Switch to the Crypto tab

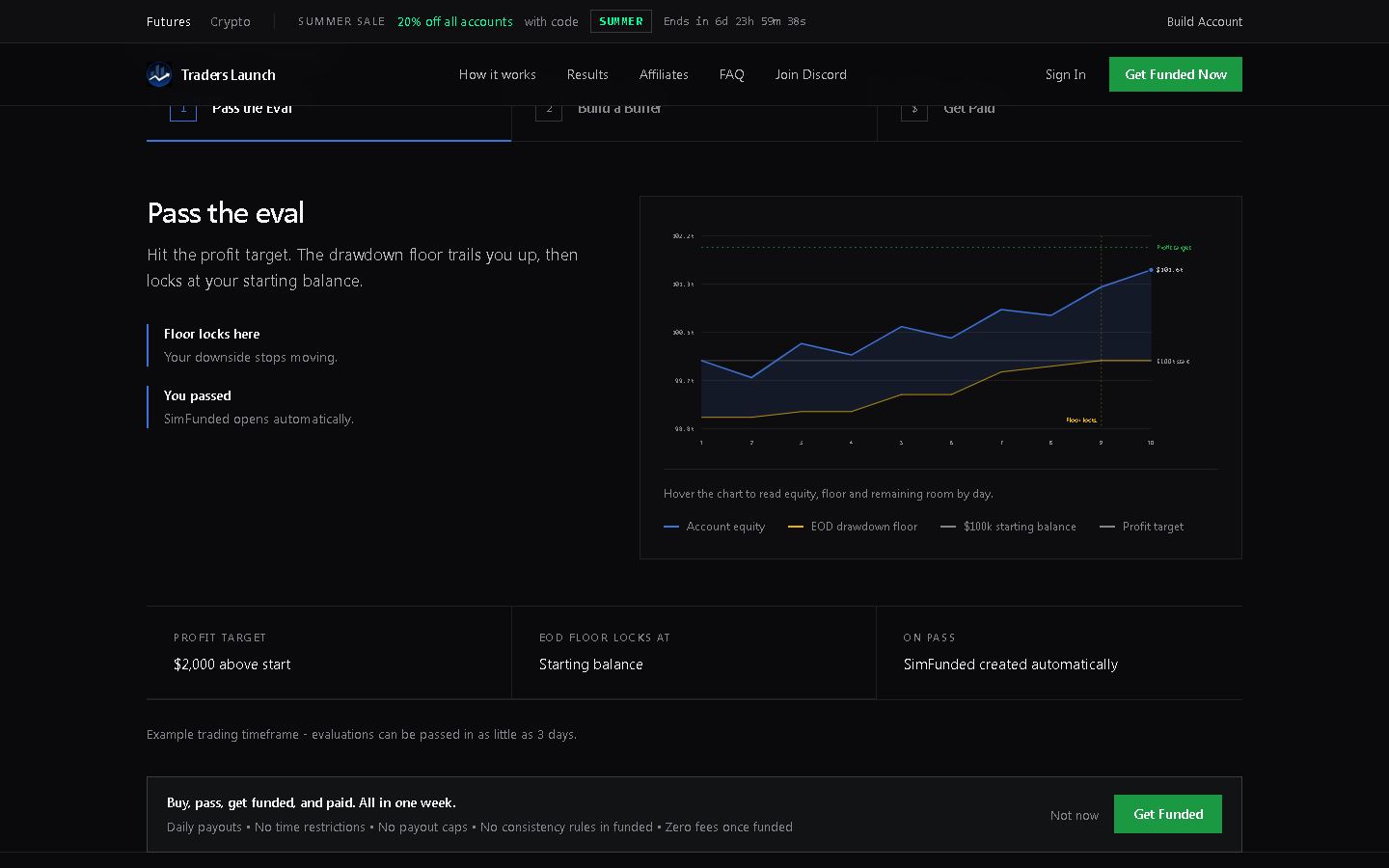pos(231,21)
